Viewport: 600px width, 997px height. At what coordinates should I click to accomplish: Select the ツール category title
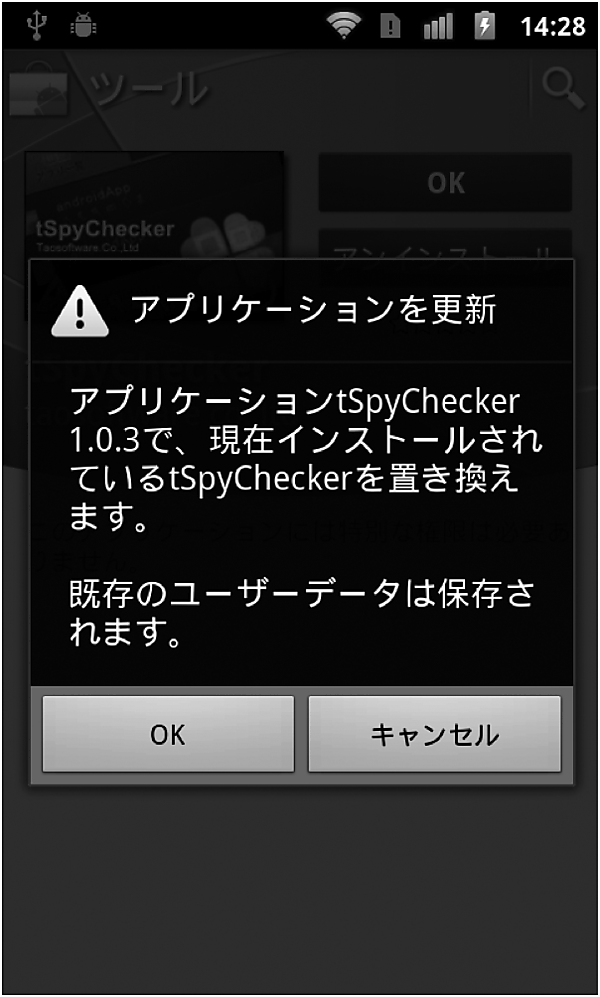point(150,90)
